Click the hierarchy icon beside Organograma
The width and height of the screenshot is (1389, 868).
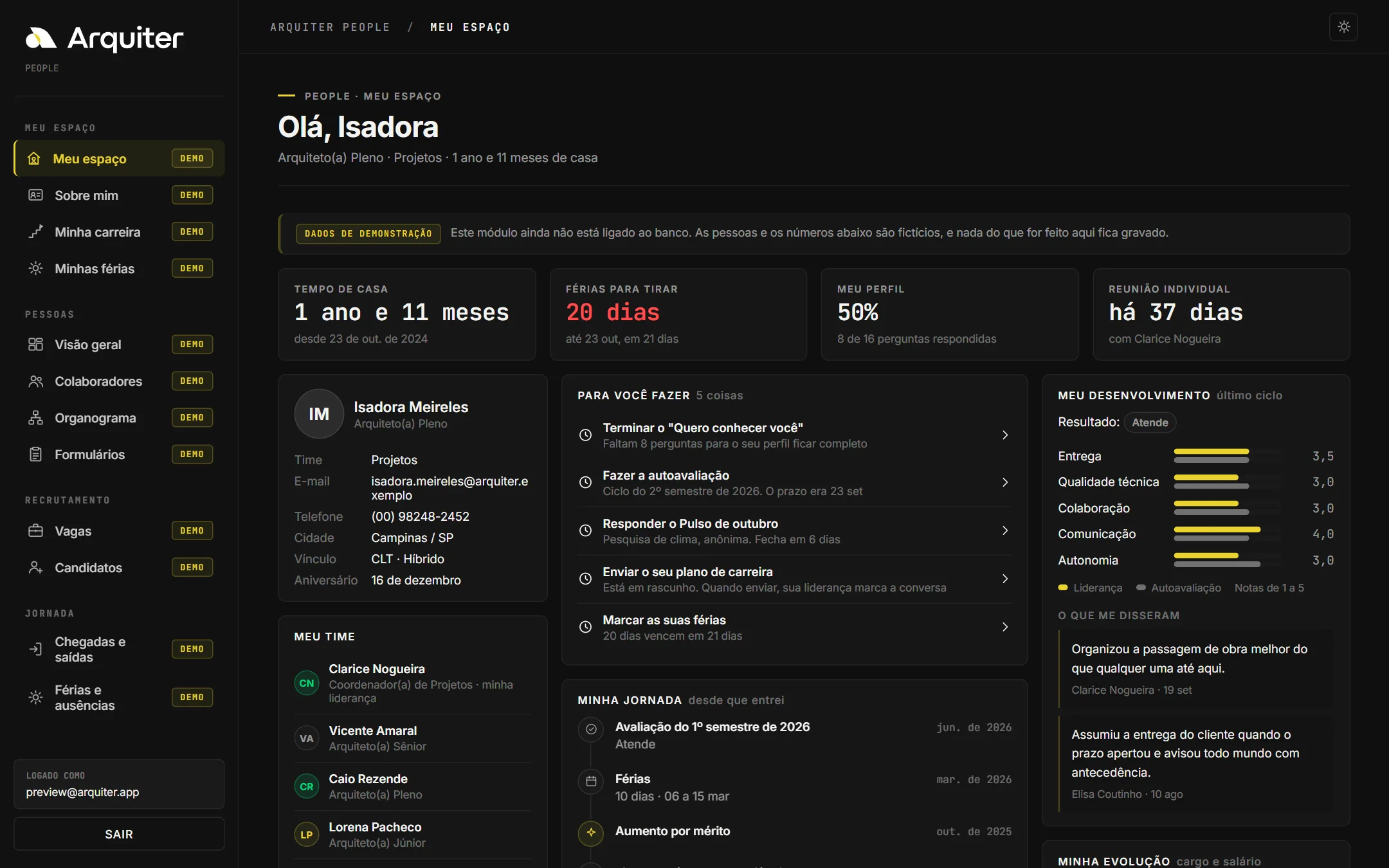[35, 417]
